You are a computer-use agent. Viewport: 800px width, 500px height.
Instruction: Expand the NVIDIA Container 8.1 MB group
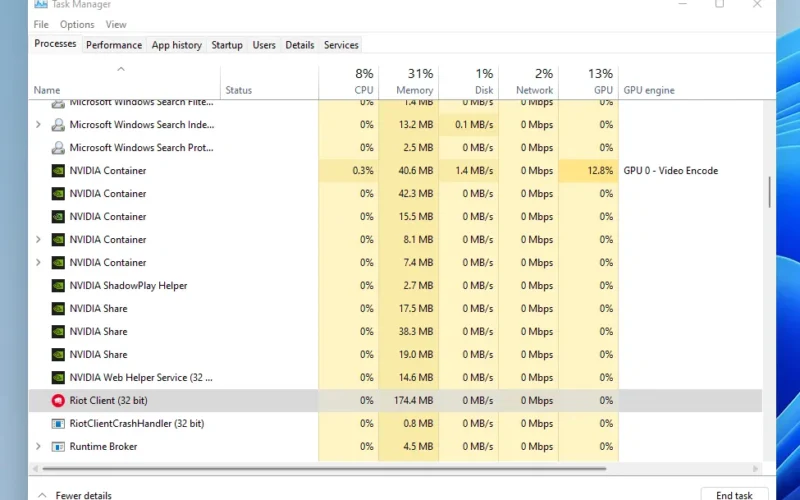point(38,239)
